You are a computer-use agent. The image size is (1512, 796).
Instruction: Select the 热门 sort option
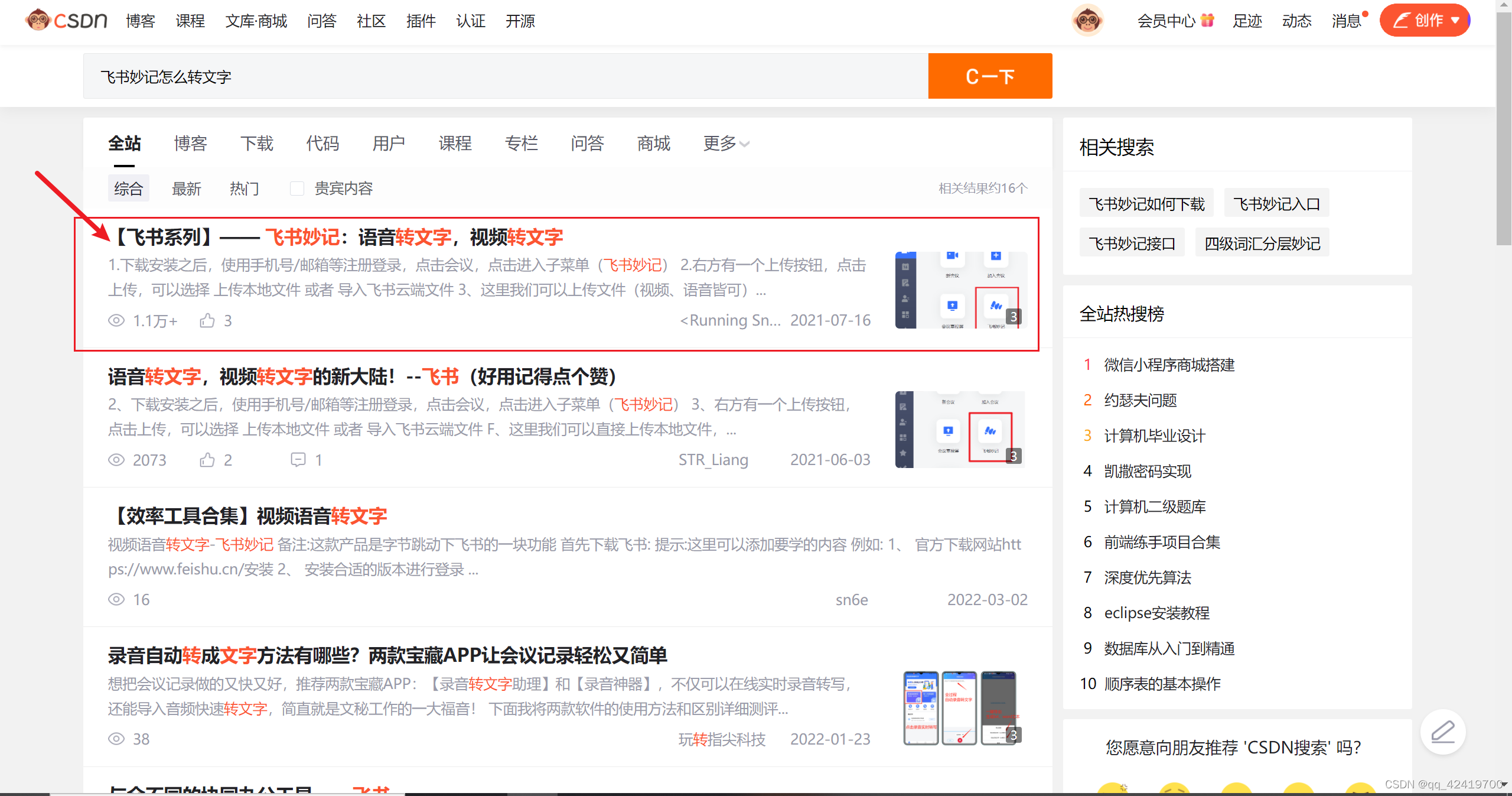coord(244,189)
